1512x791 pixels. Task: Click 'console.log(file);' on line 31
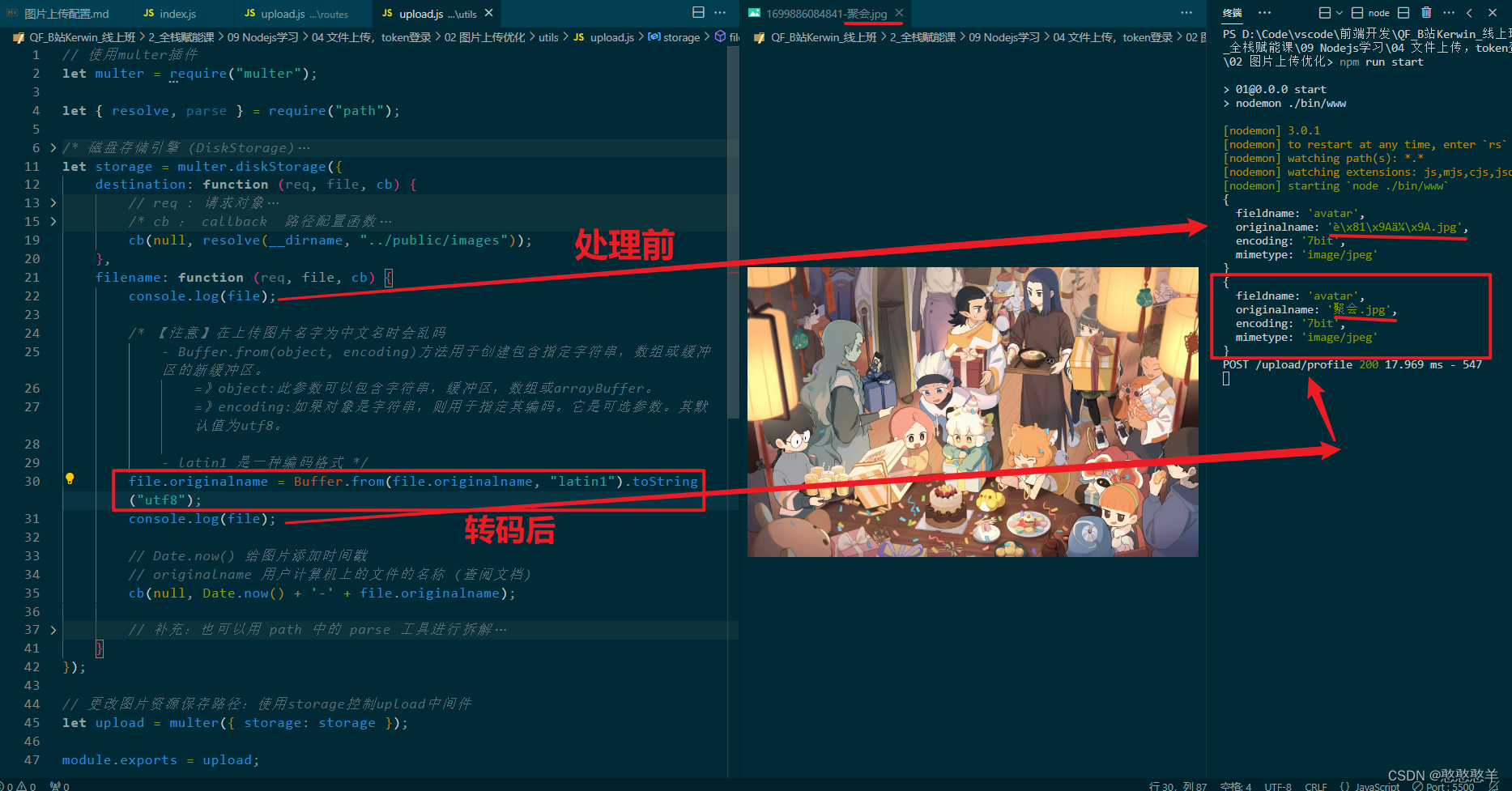click(202, 518)
